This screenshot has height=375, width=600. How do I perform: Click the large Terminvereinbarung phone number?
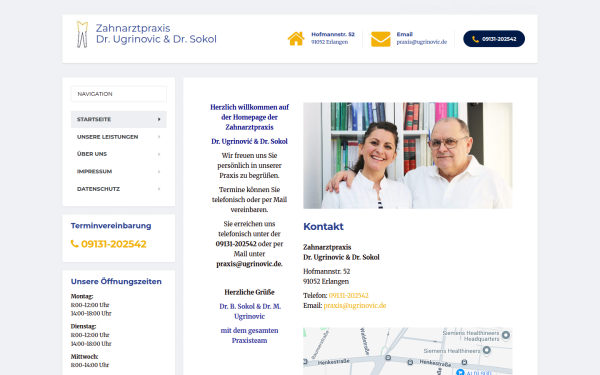(x=114, y=244)
